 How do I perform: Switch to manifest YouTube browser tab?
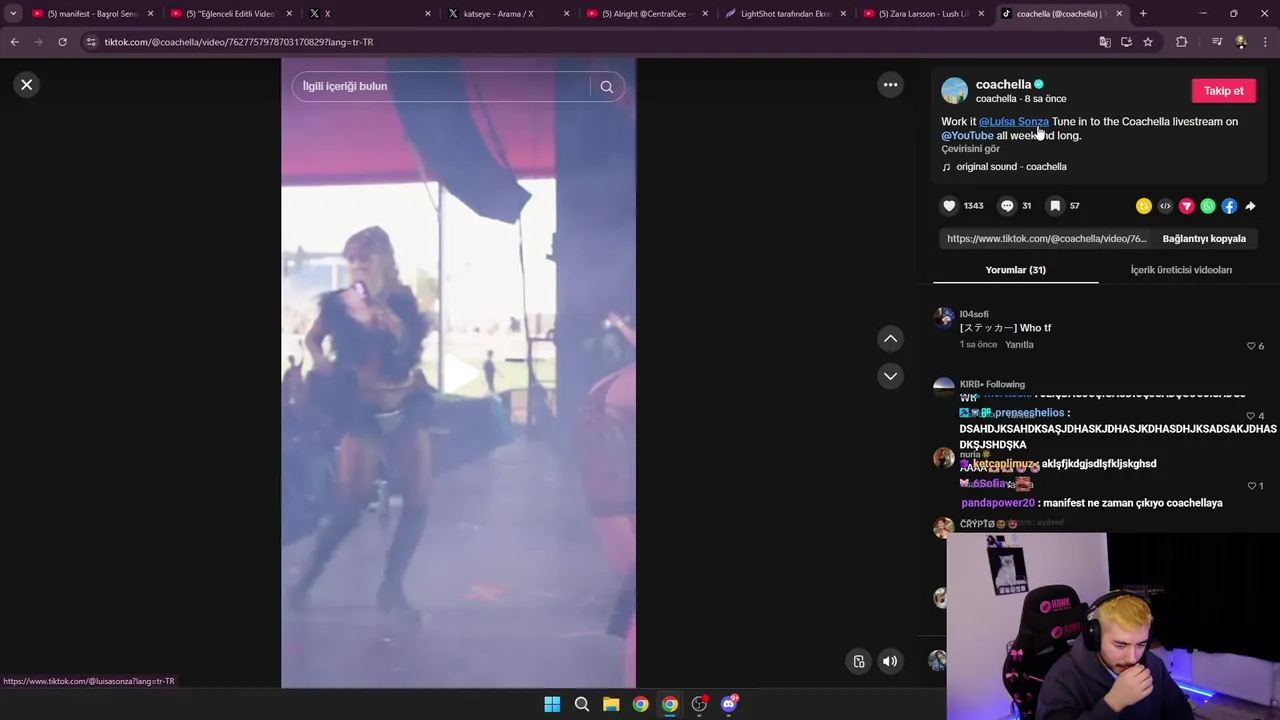click(92, 14)
